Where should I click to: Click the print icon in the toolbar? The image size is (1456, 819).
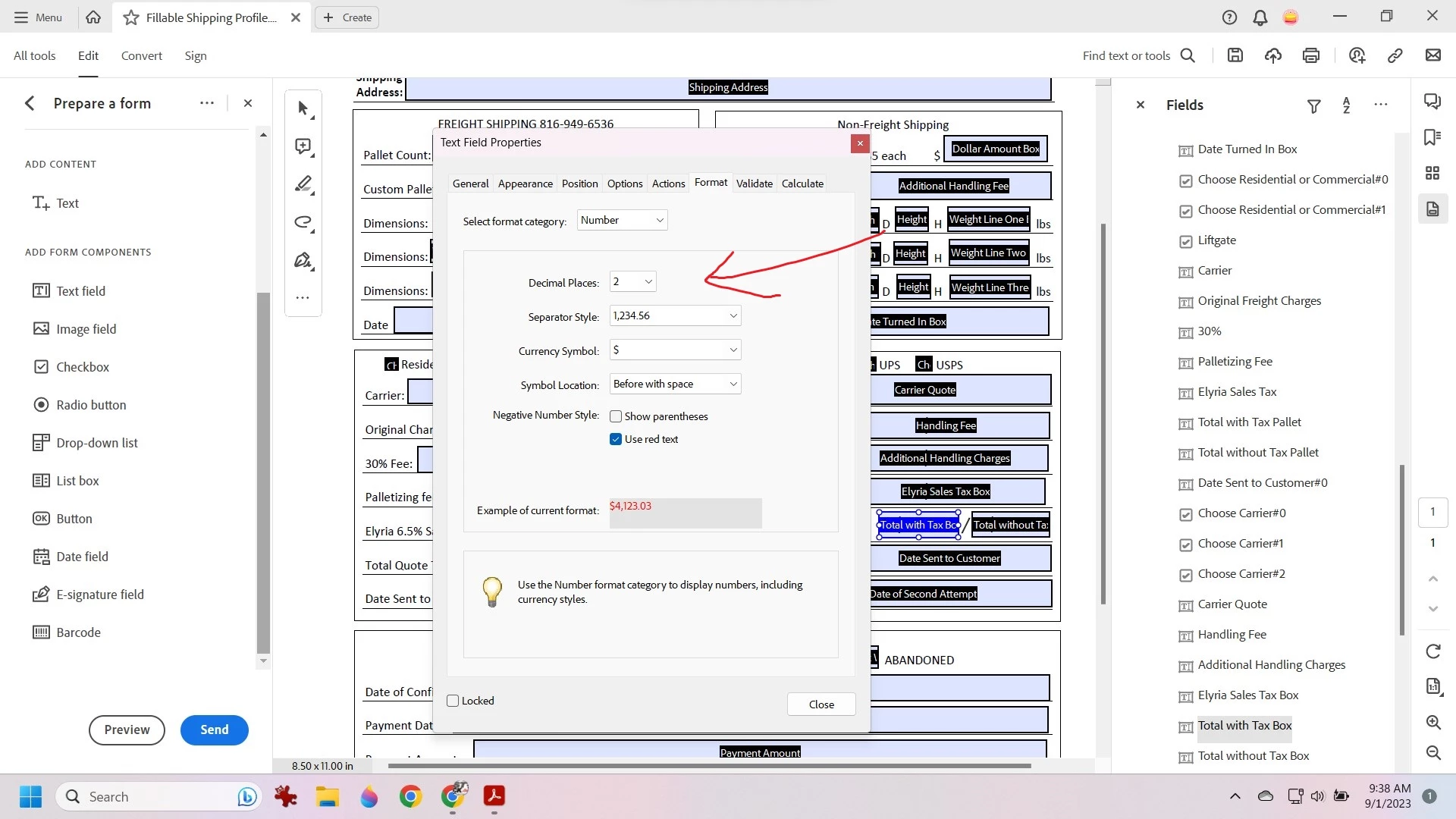point(1311,55)
